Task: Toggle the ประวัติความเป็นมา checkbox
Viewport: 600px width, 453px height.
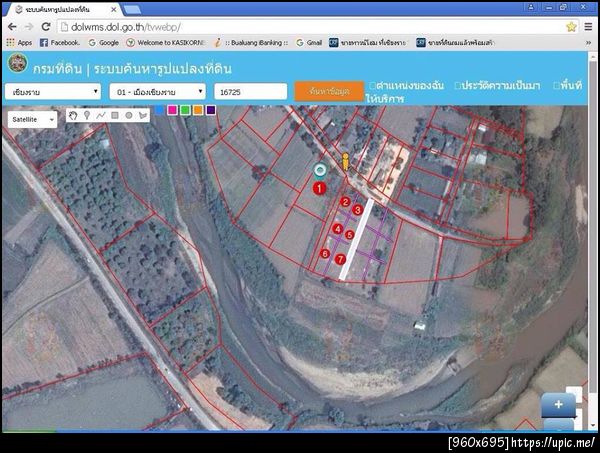Action: coord(457,85)
